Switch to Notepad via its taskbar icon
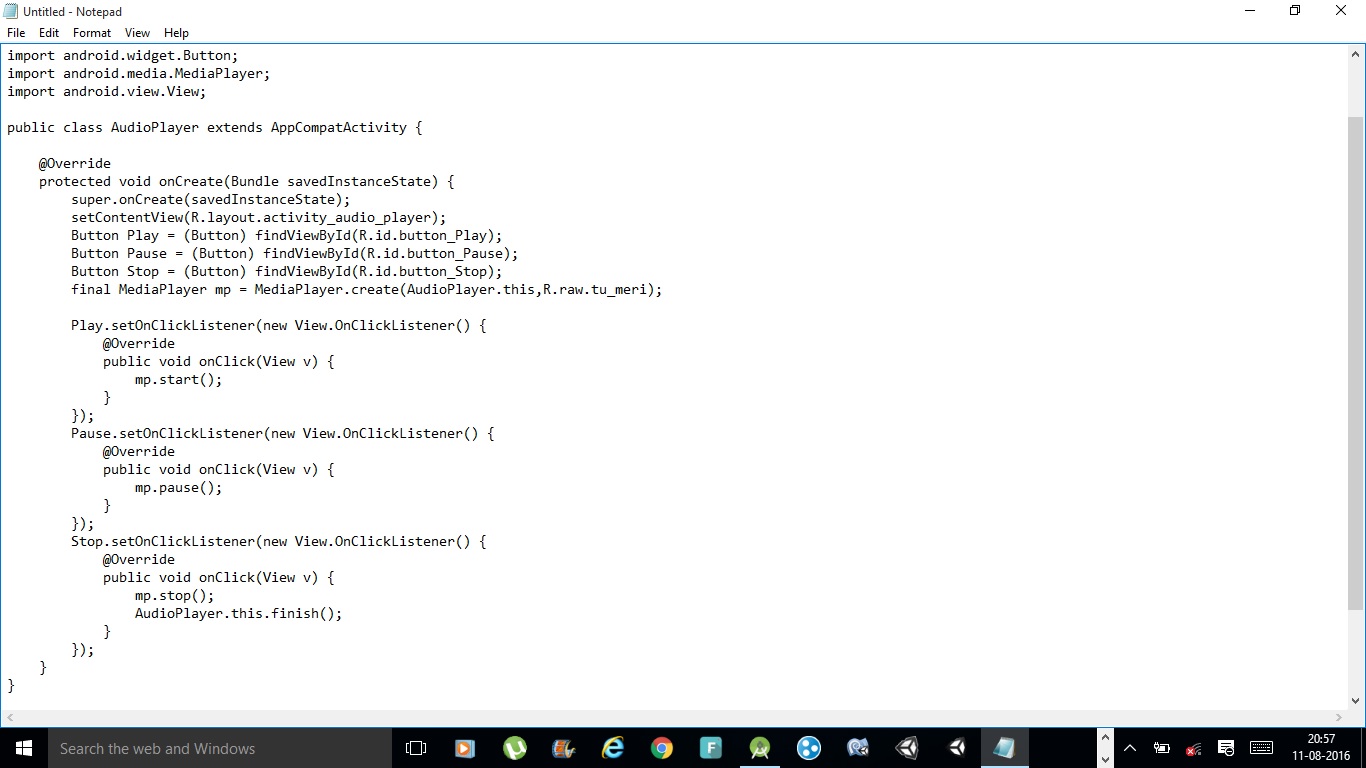This screenshot has width=1366, height=768. coord(1005,748)
